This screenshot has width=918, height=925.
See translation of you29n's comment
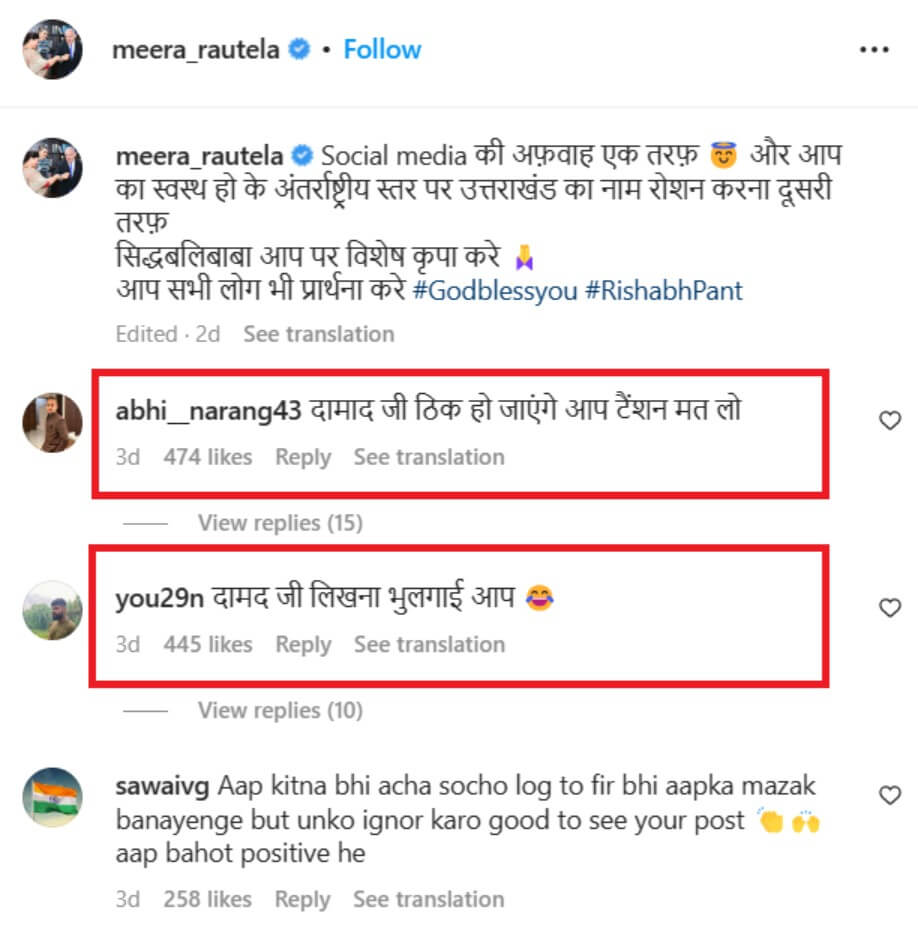pos(429,644)
